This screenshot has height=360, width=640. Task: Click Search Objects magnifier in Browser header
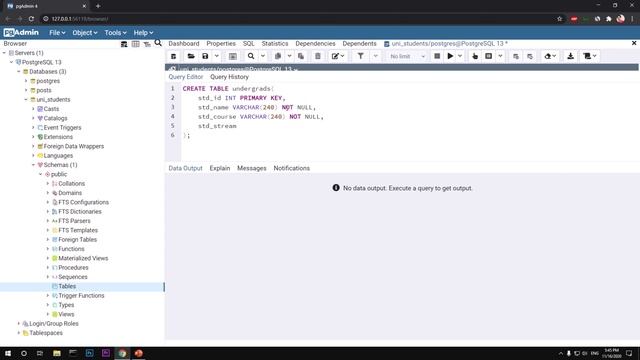(x=158, y=43)
